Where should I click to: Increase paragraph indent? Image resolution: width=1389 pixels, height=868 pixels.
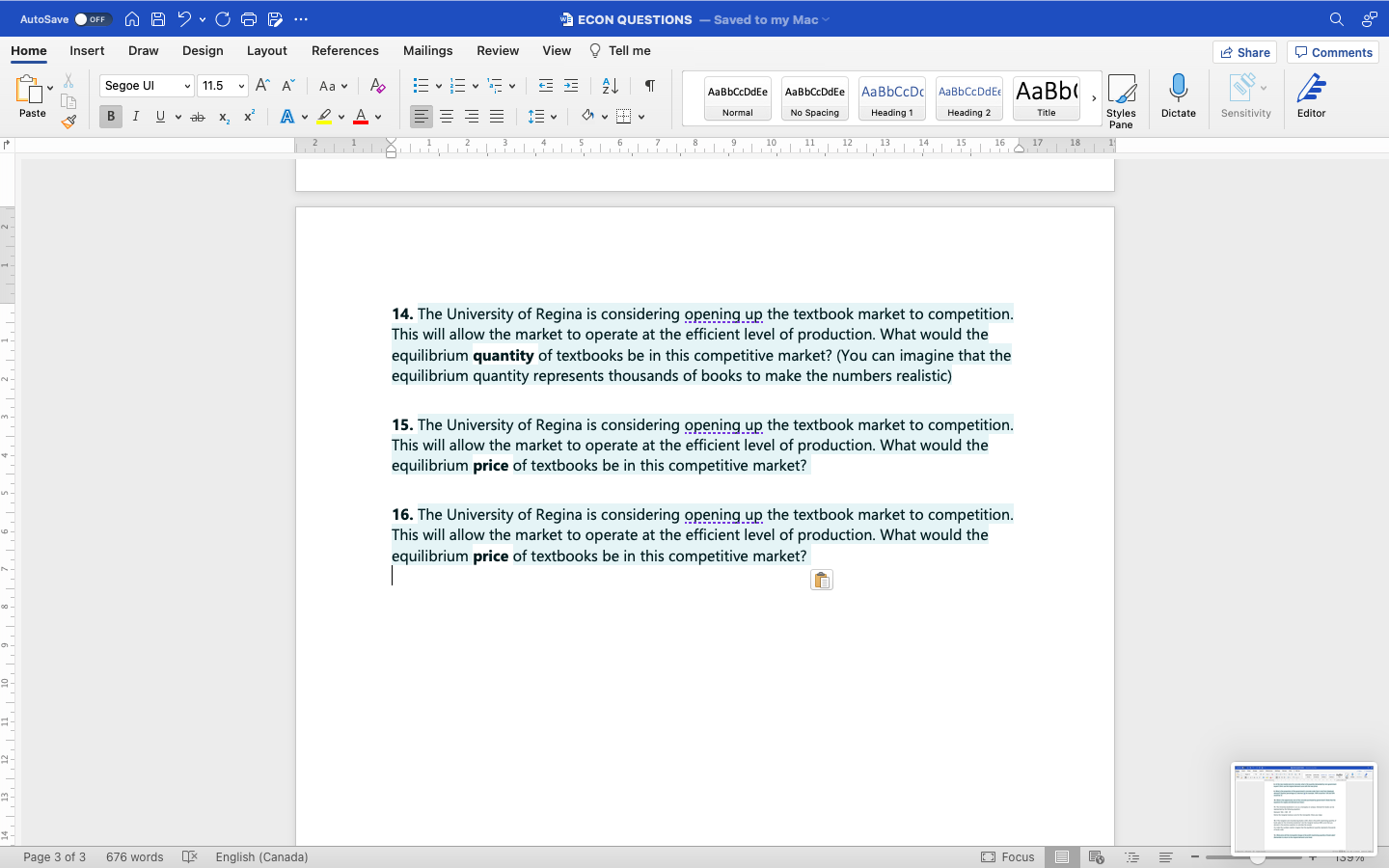571,86
